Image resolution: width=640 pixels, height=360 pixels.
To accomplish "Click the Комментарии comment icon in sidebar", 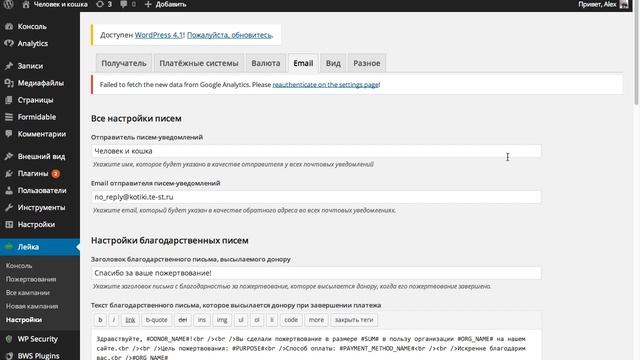I will click(x=9, y=134).
